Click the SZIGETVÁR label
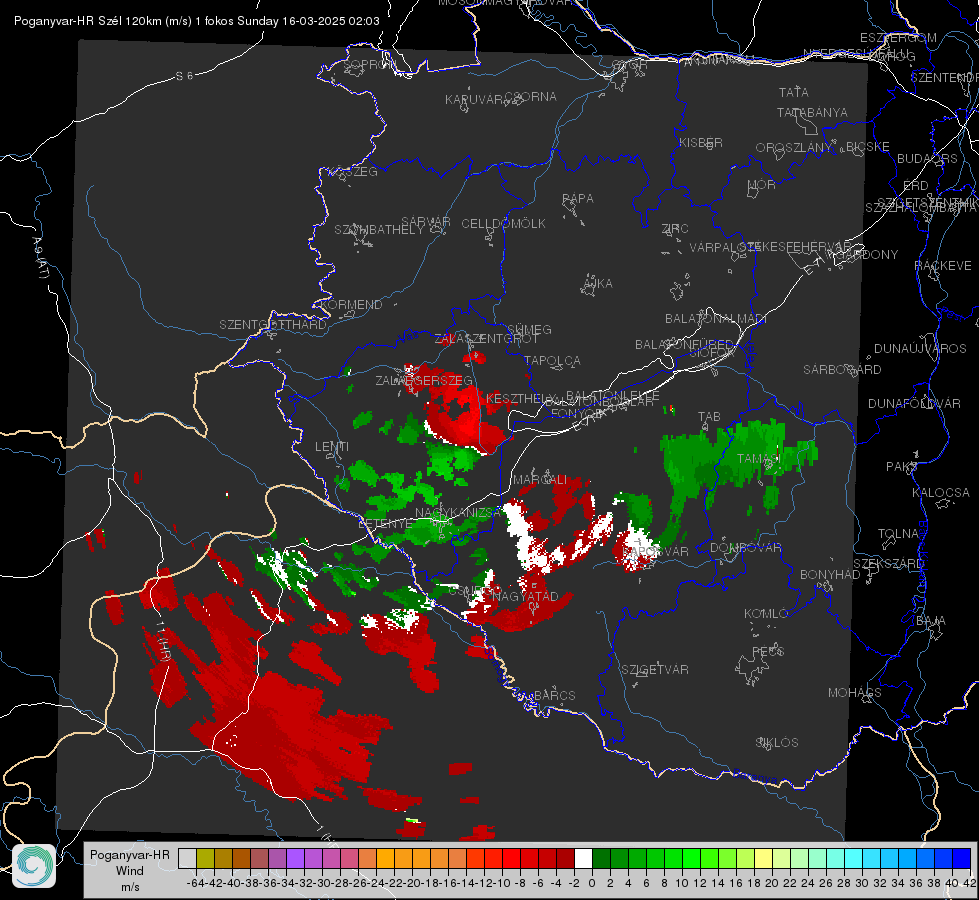The width and height of the screenshot is (979, 900). (655, 670)
